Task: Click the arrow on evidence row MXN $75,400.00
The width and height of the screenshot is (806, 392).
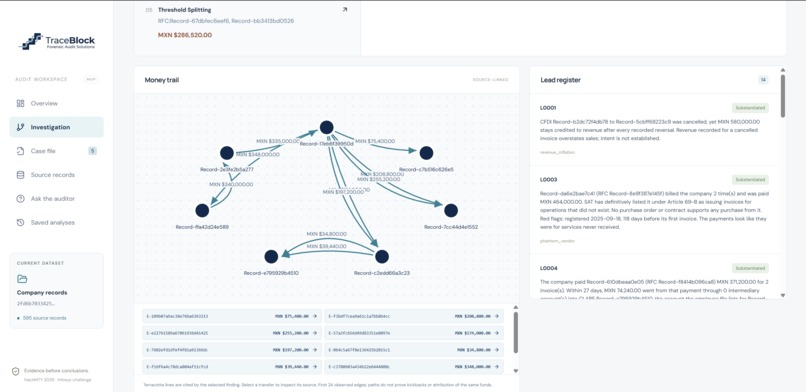Action: (314, 316)
